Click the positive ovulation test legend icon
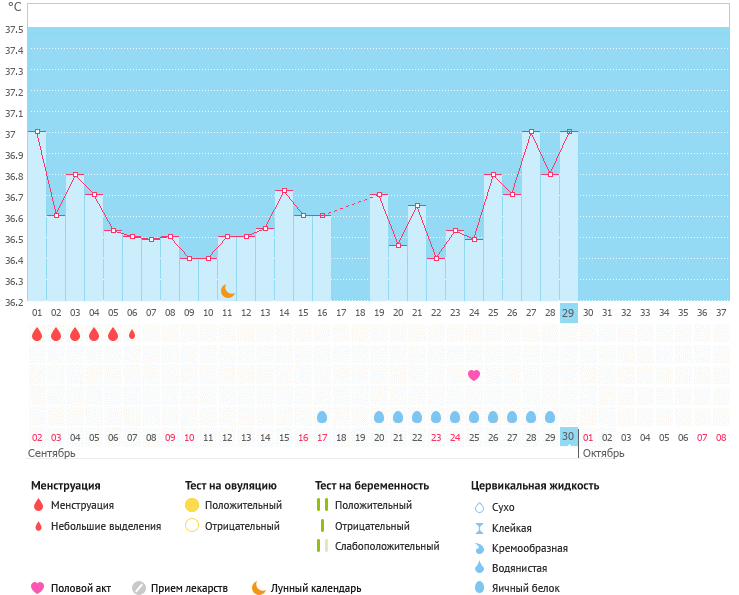Viewport: 739px width, 595px height. click(192, 505)
